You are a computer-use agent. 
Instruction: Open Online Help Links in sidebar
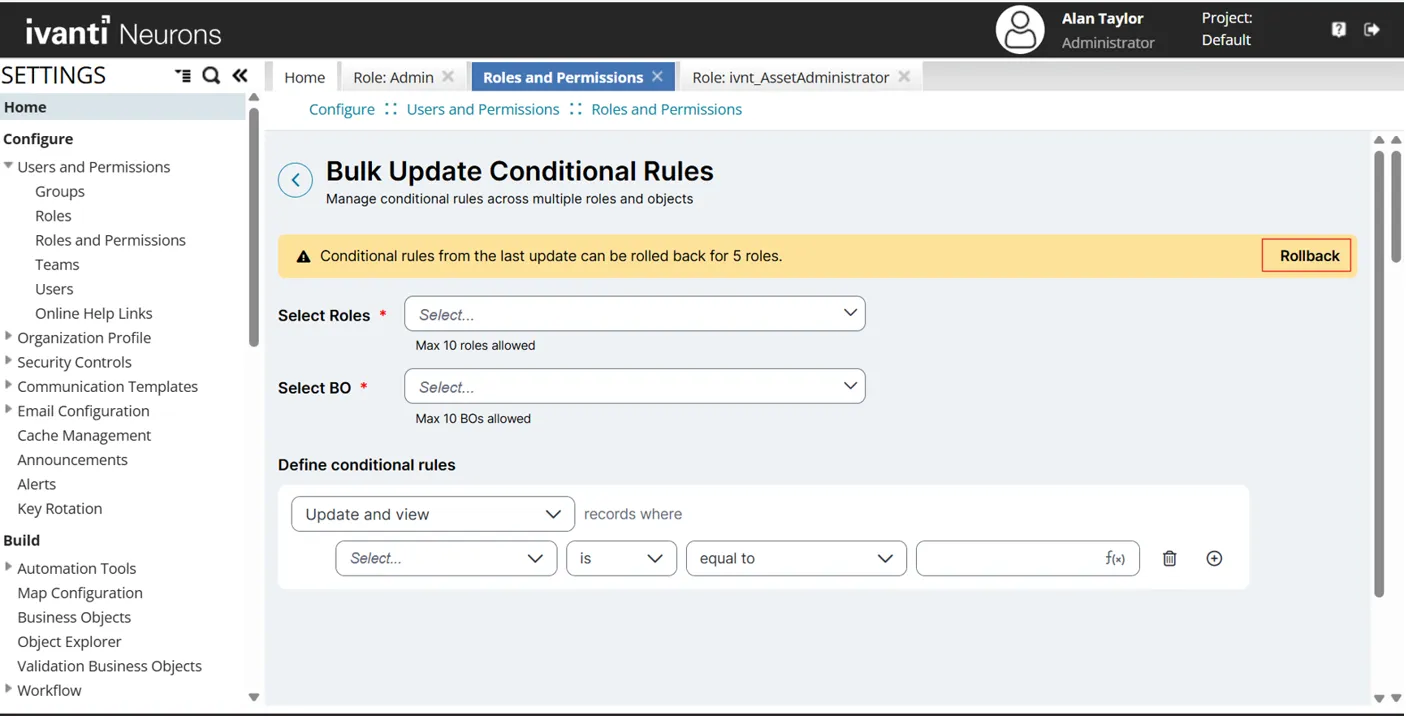pyautogui.click(x=94, y=313)
